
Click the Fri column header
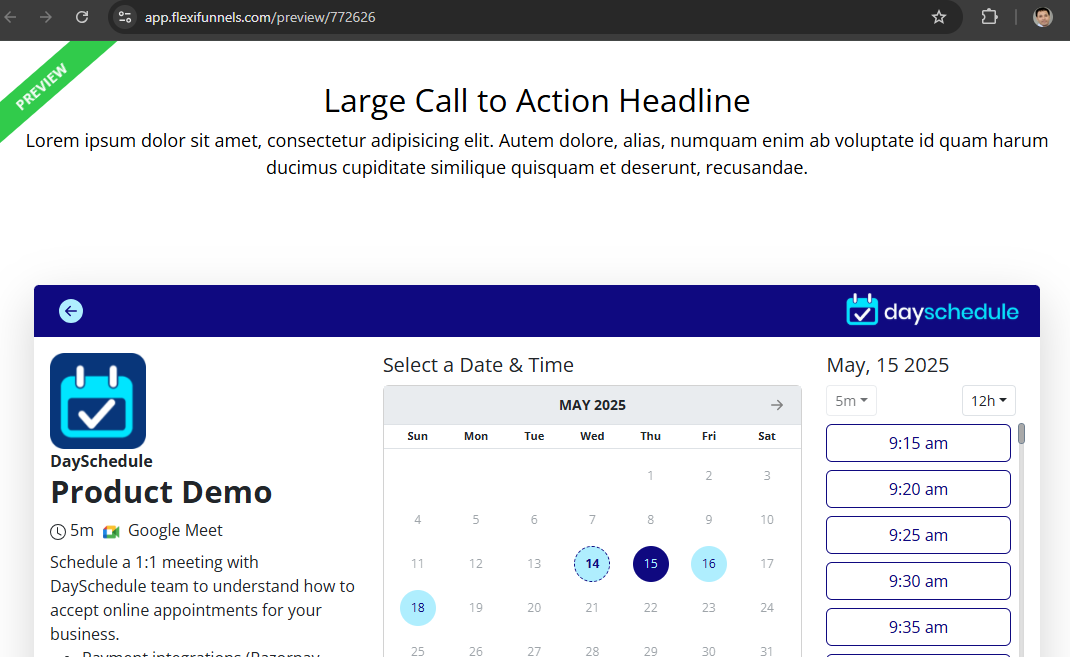[708, 436]
